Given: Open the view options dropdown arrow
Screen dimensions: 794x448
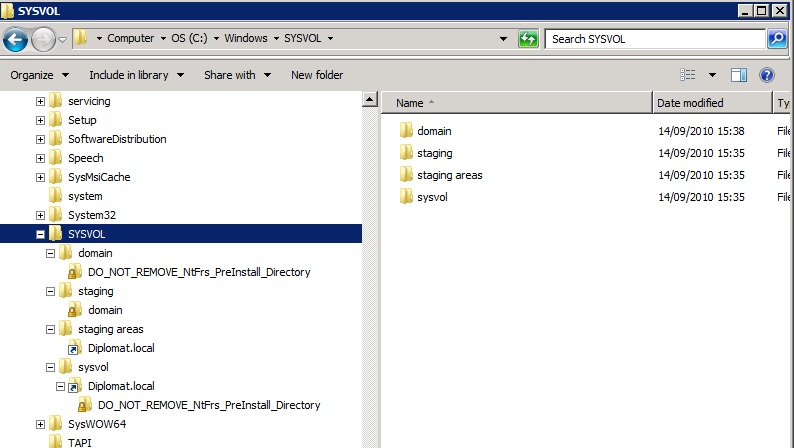Looking at the screenshot, I should pos(712,75).
